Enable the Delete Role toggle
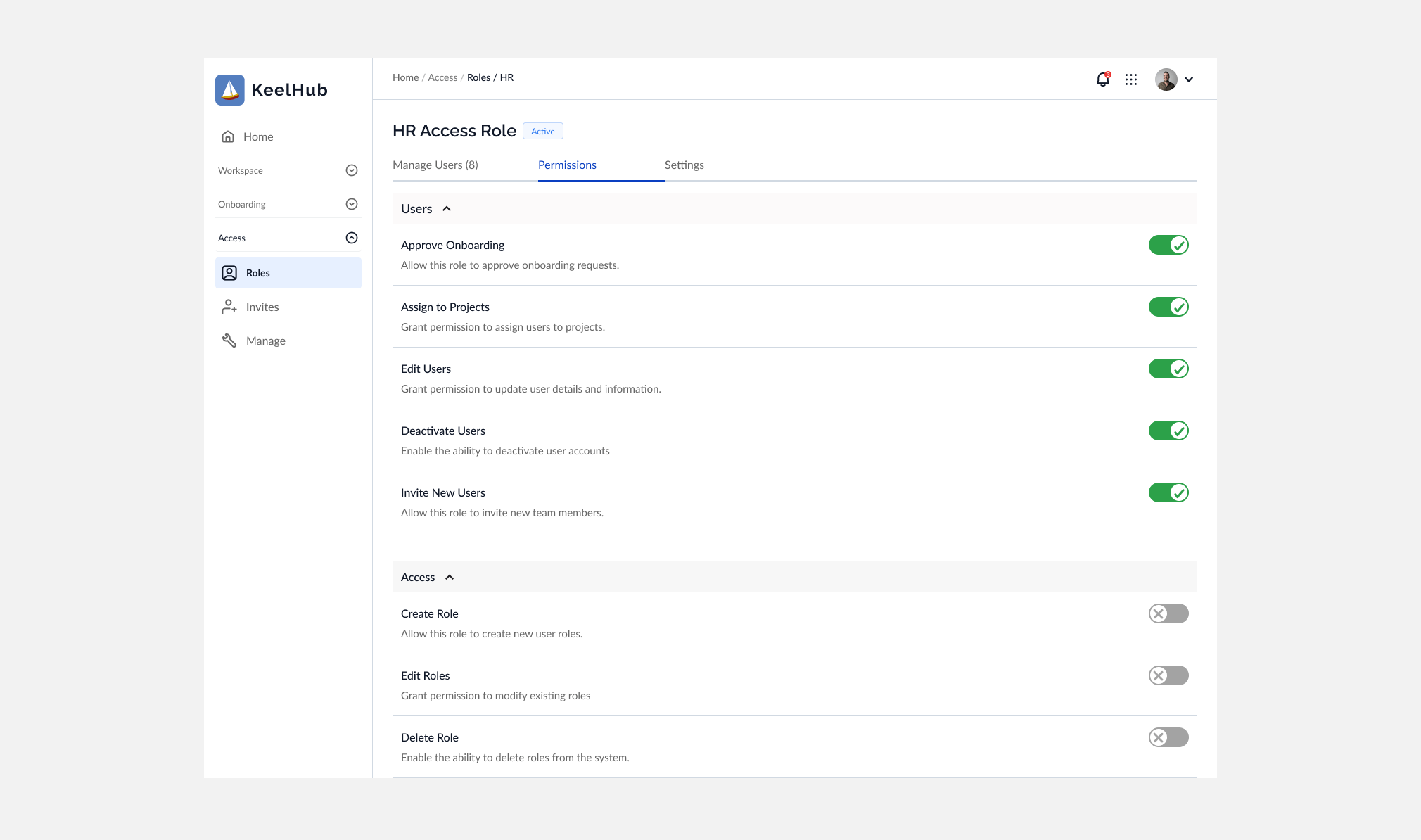This screenshot has height=840, width=1421. [1168, 737]
